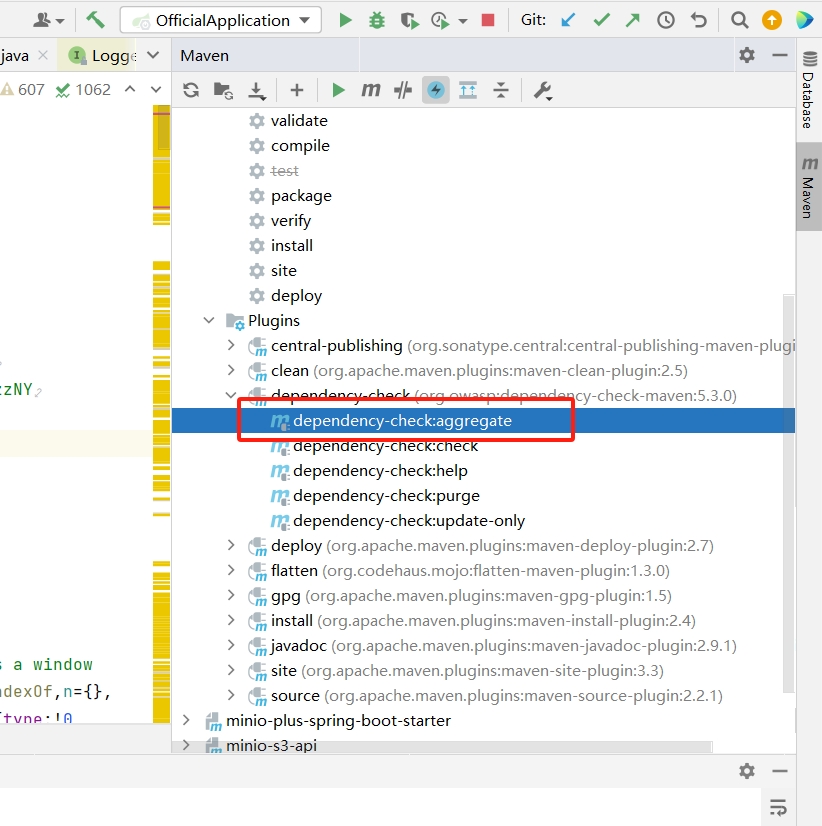Click the orange IDE update icon

[772, 20]
